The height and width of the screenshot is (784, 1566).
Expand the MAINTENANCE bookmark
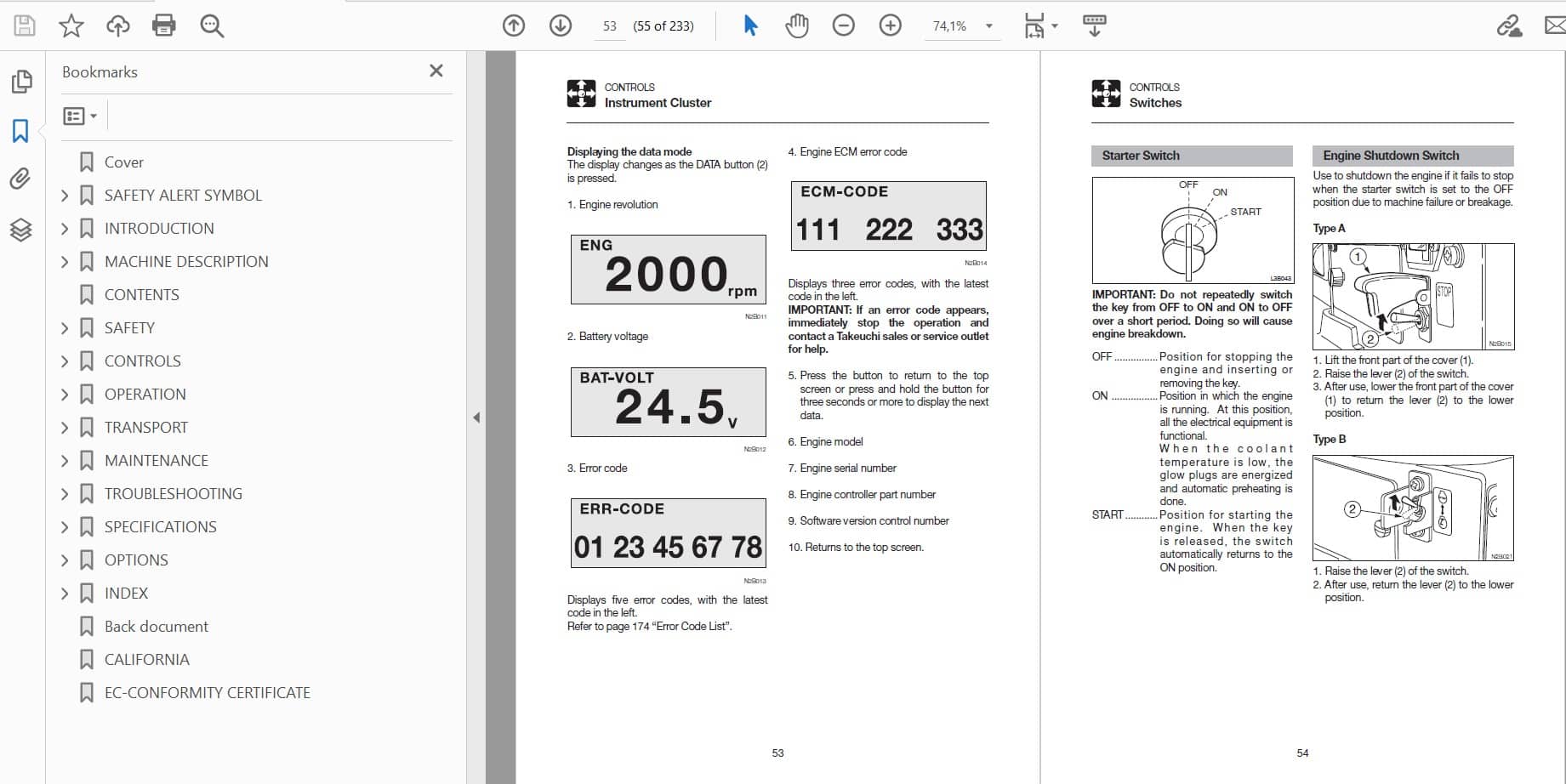(65, 461)
